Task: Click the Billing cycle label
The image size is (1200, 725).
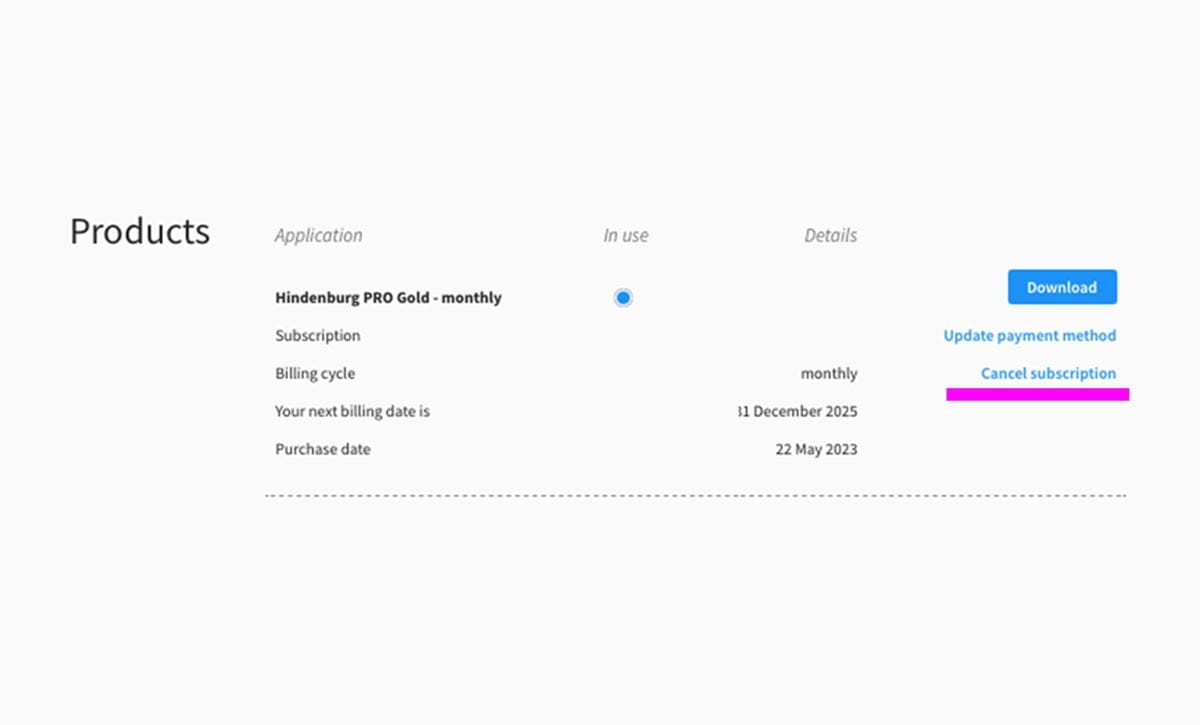Action: tap(315, 374)
